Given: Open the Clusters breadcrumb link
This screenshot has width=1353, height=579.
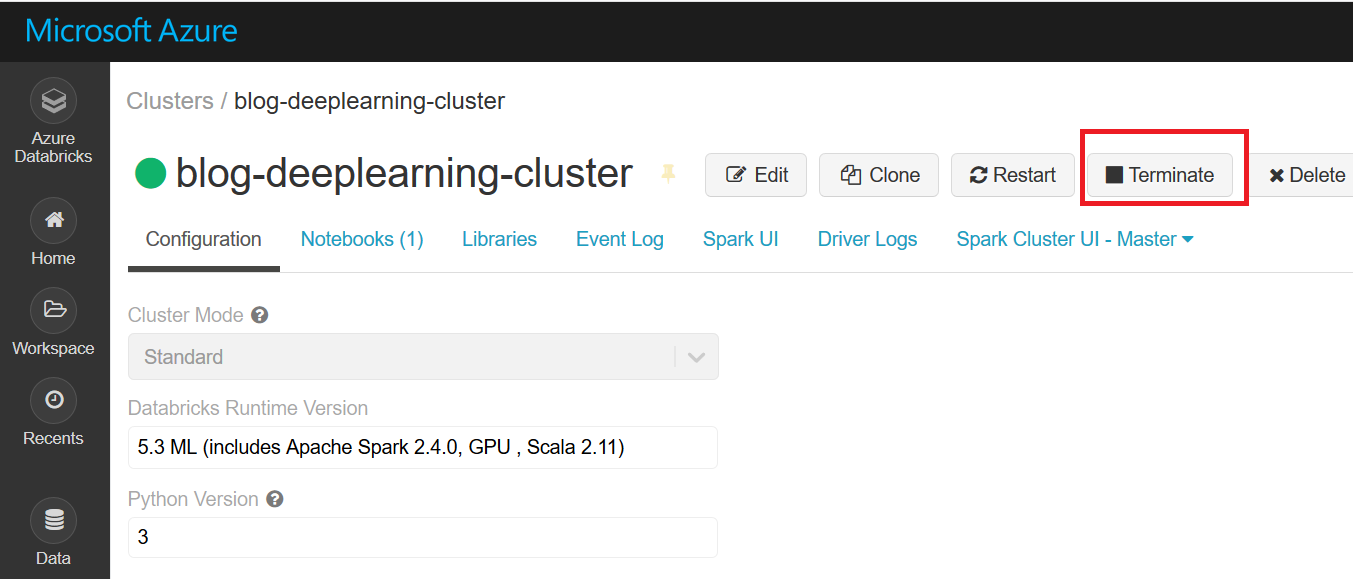Looking at the screenshot, I should click(x=170, y=101).
